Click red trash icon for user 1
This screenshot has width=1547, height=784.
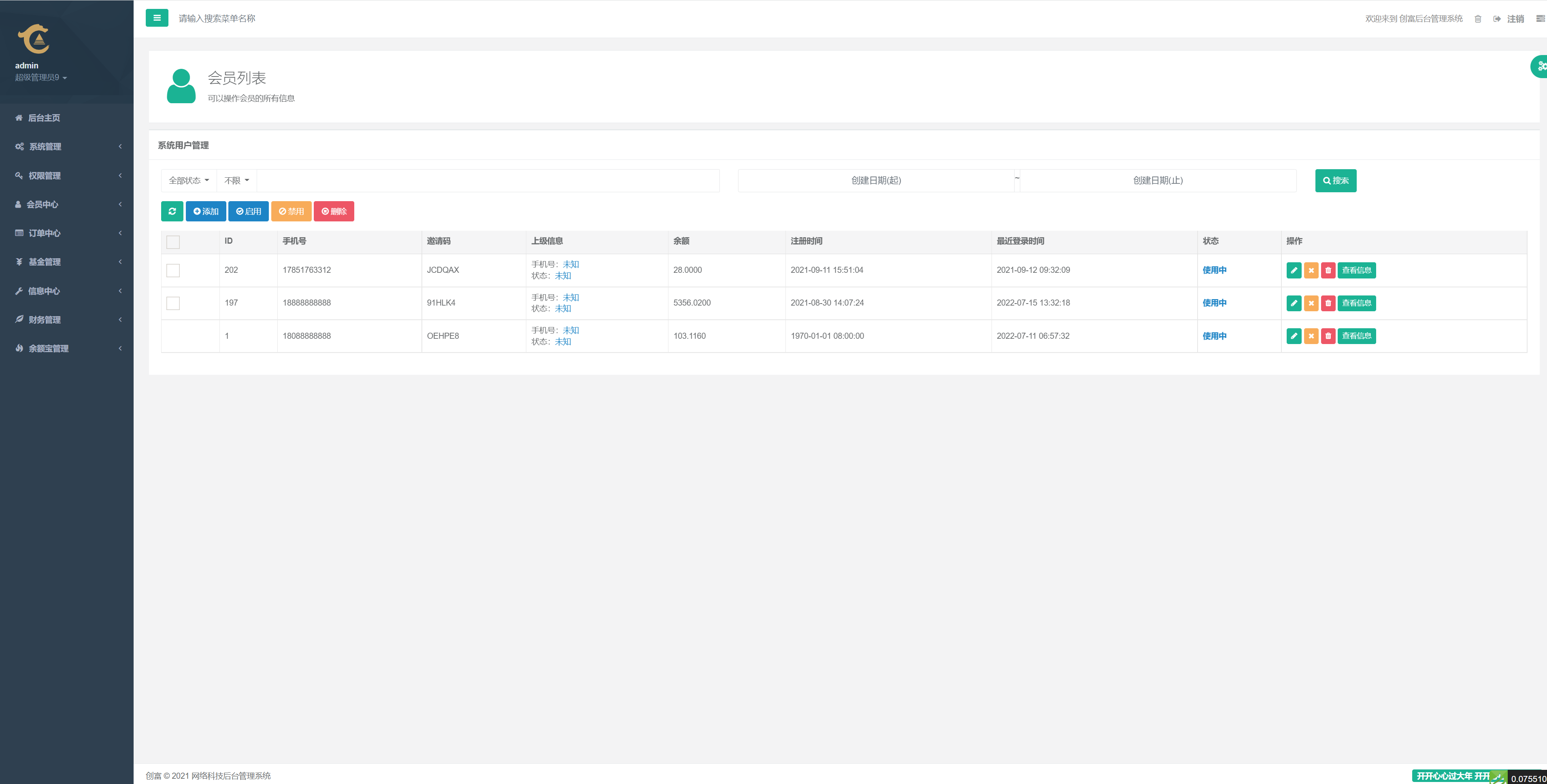[x=1328, y=336]
